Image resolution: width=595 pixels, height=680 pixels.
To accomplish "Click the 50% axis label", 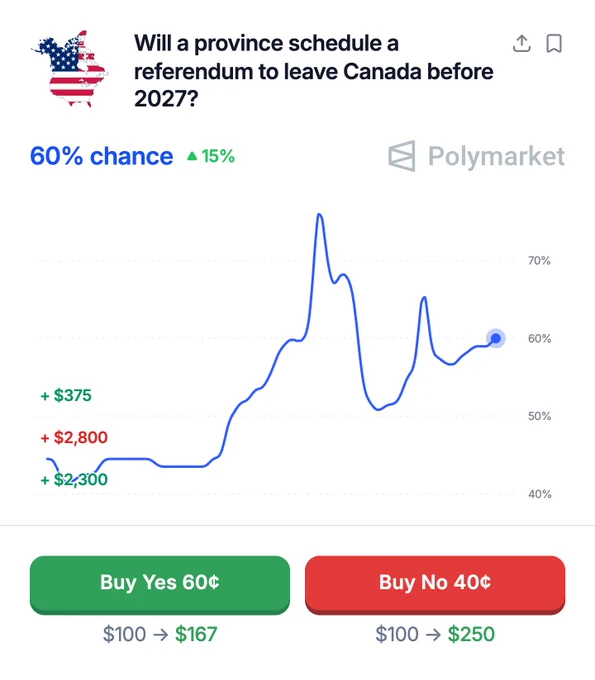I will [539, 416].
